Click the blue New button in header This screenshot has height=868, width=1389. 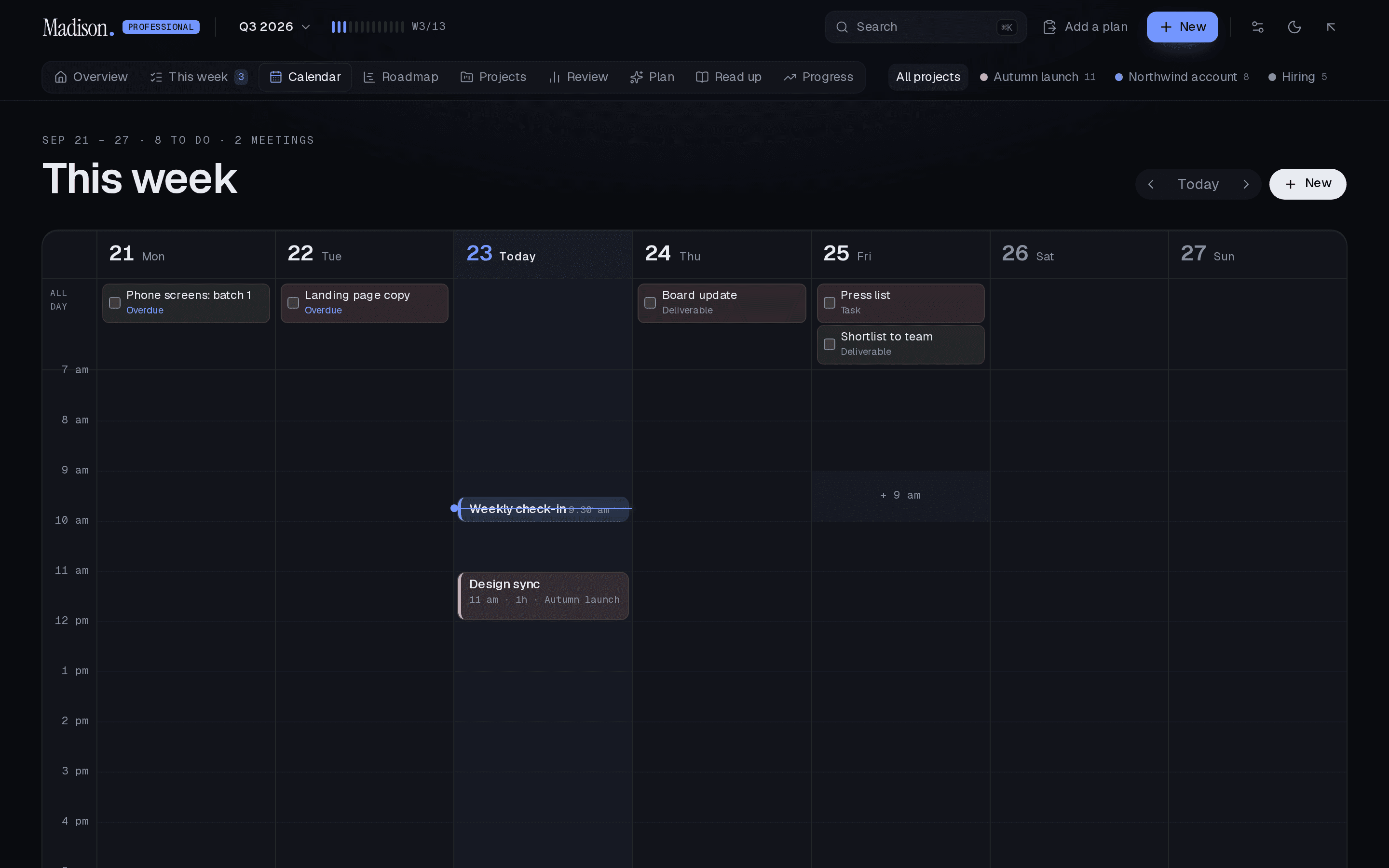pos(1182,27)
